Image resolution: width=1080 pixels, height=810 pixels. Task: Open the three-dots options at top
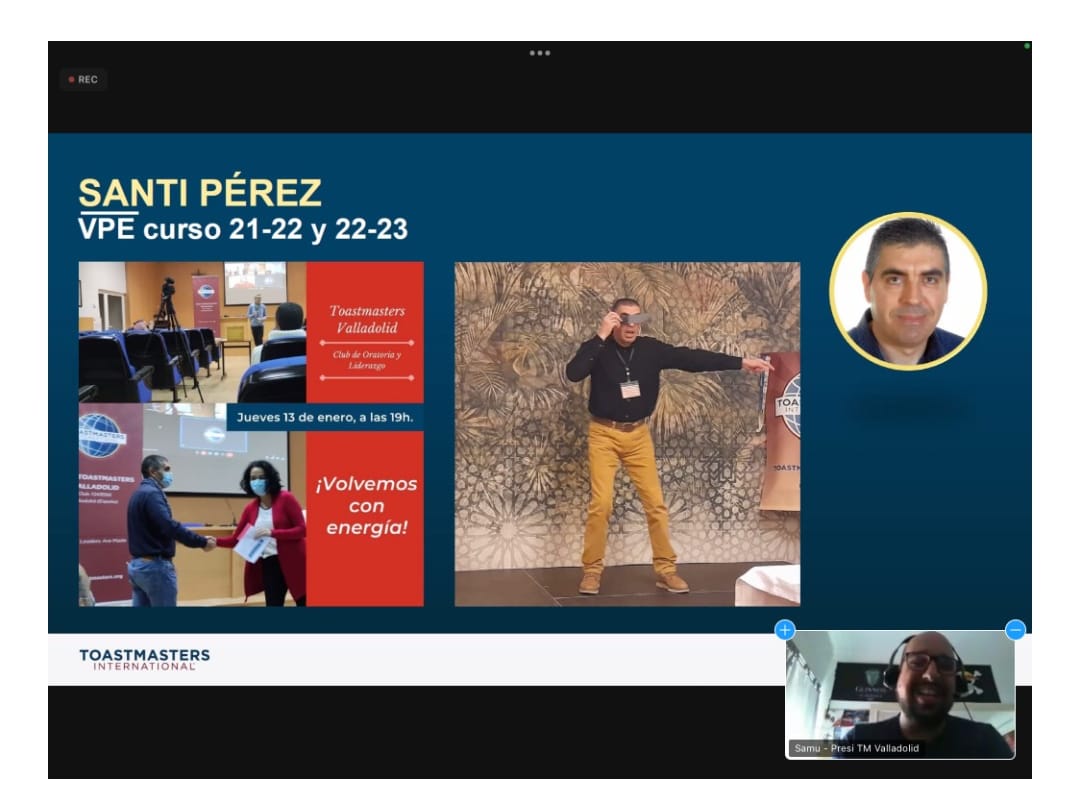[539, 53]
